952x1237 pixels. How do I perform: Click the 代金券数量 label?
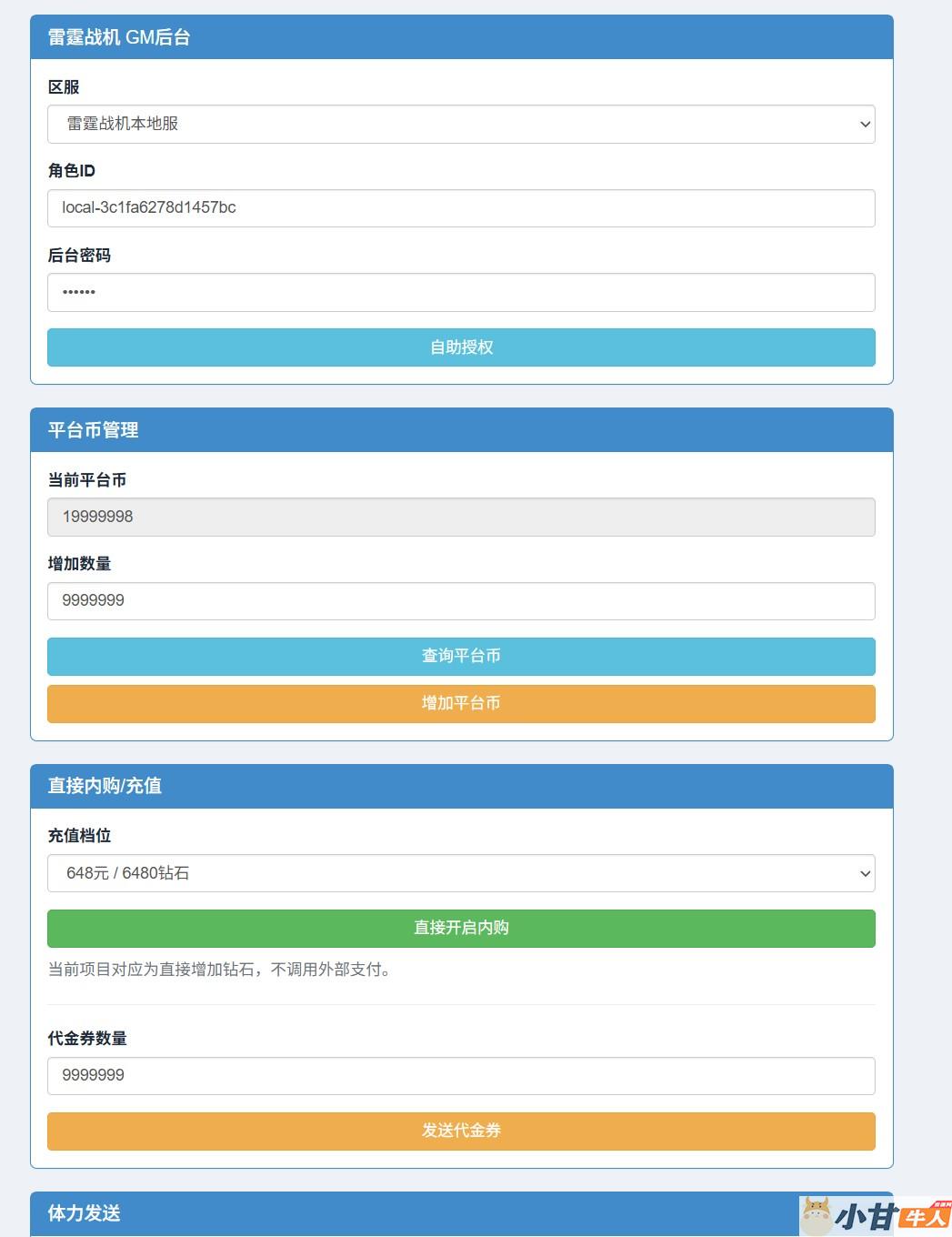[x=87, y=1039]
